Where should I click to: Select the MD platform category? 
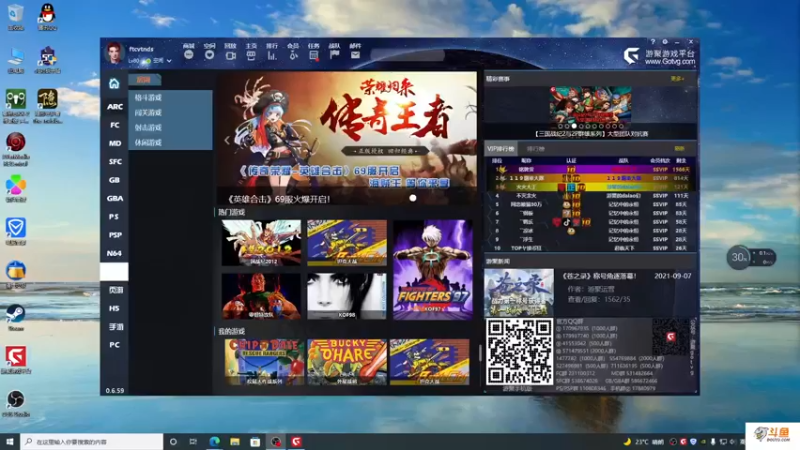click(115, 143)
